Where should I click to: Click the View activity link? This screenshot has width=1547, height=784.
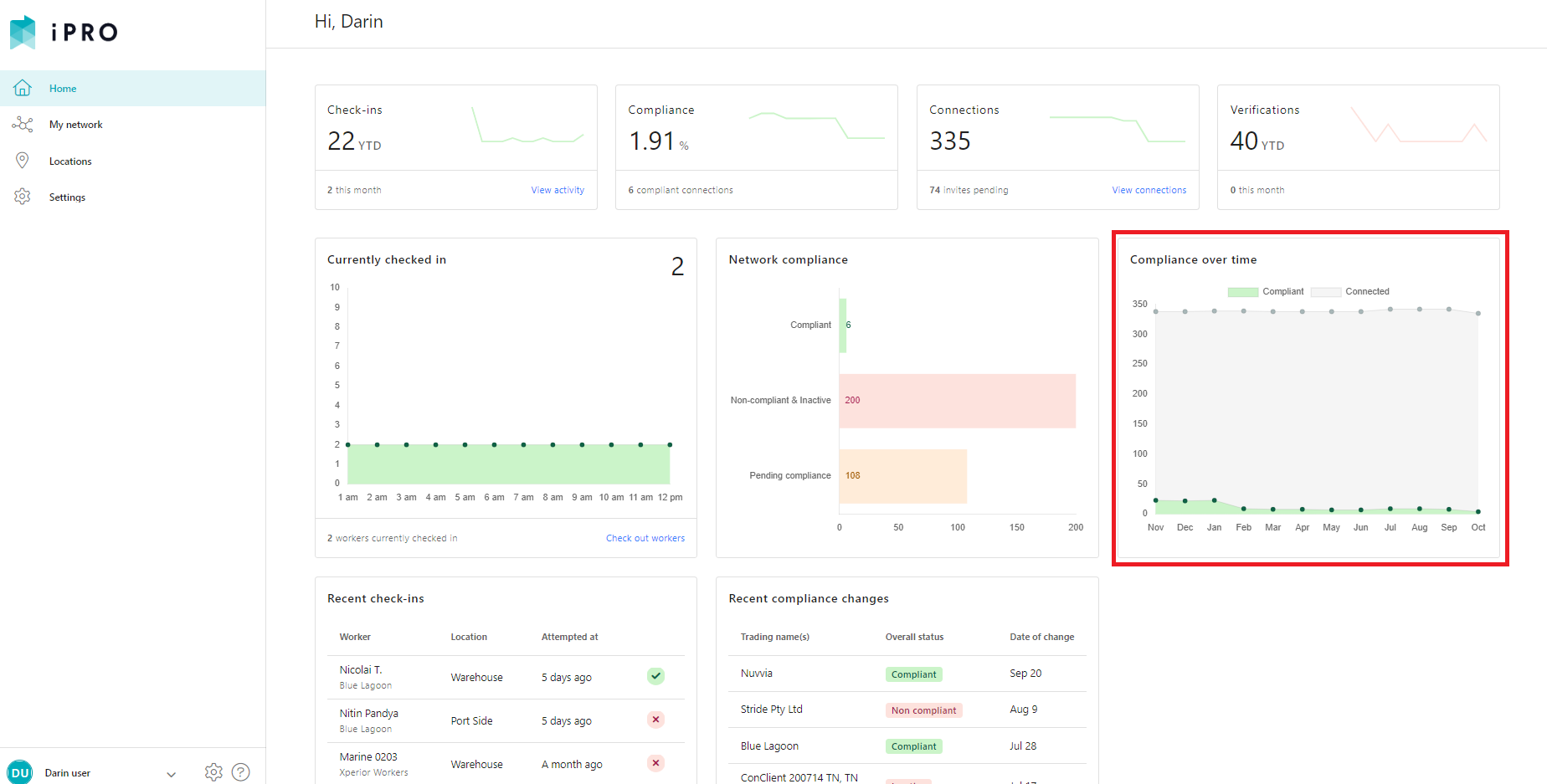(558, 190)
